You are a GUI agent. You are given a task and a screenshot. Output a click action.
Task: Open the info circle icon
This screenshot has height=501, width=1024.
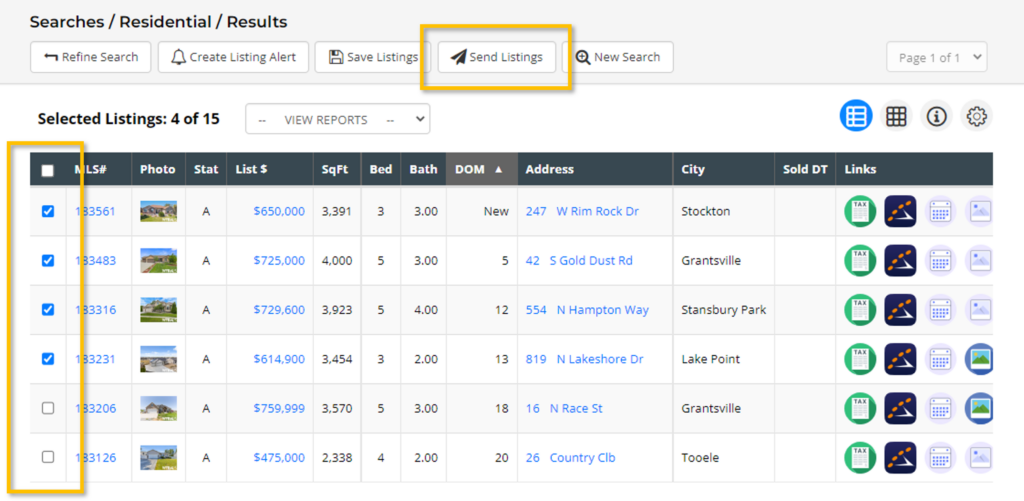coord(936,117)
